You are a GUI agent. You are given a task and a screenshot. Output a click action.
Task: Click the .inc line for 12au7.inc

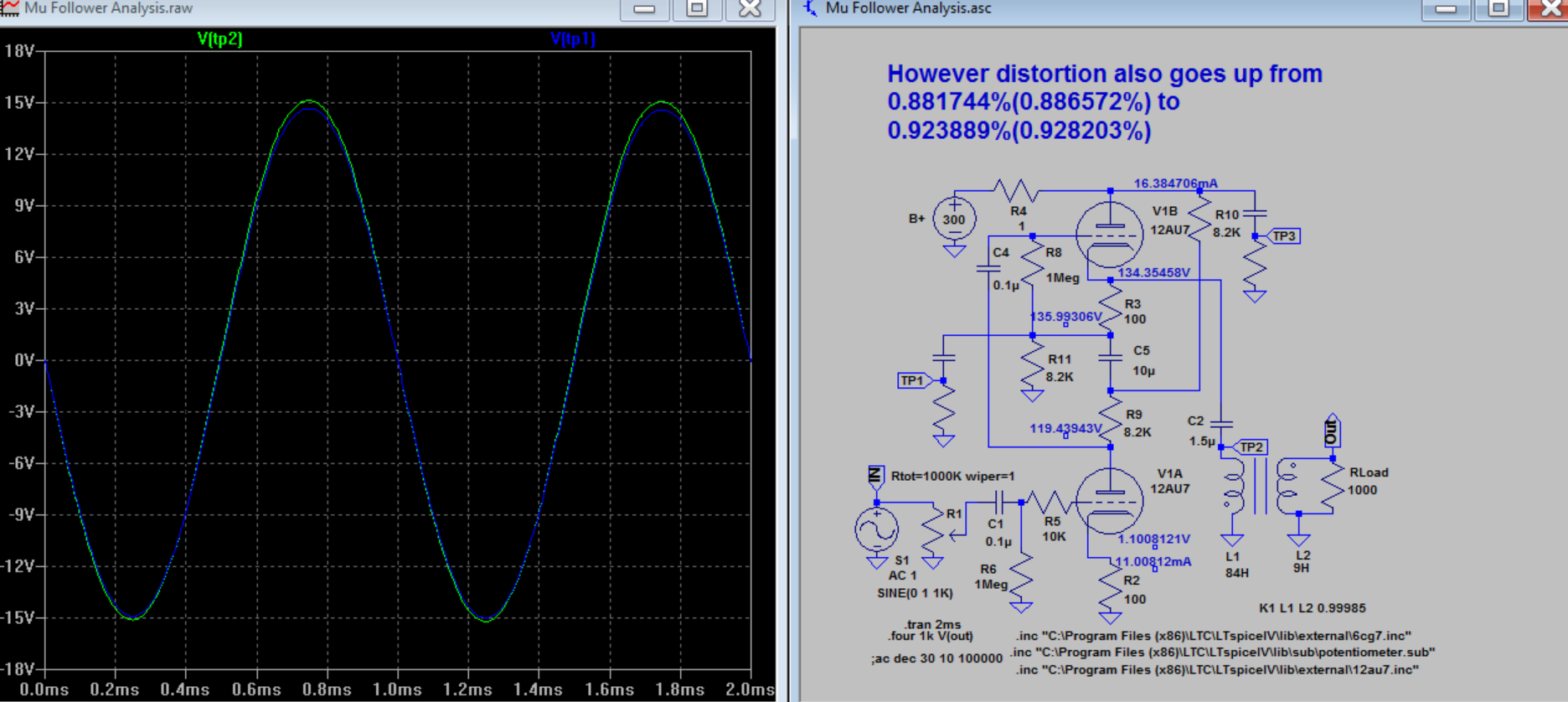[1217, 669]
